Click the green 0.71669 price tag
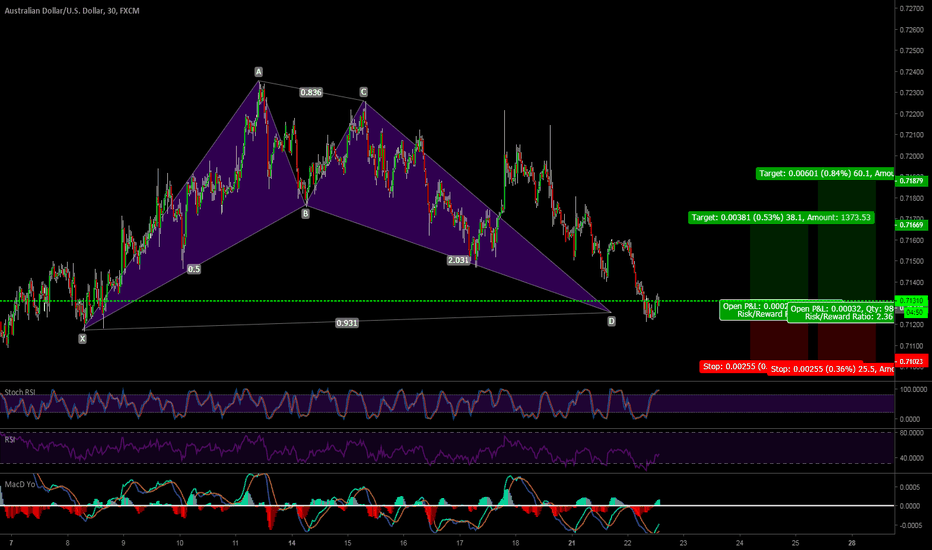932x550 pixels. (x=911, y=225)
